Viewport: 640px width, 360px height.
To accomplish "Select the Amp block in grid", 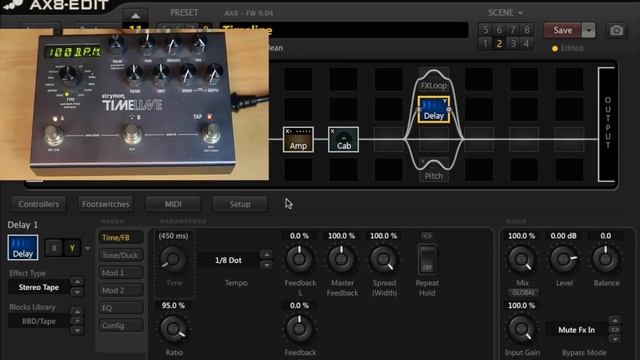I will tap(298, 140).
